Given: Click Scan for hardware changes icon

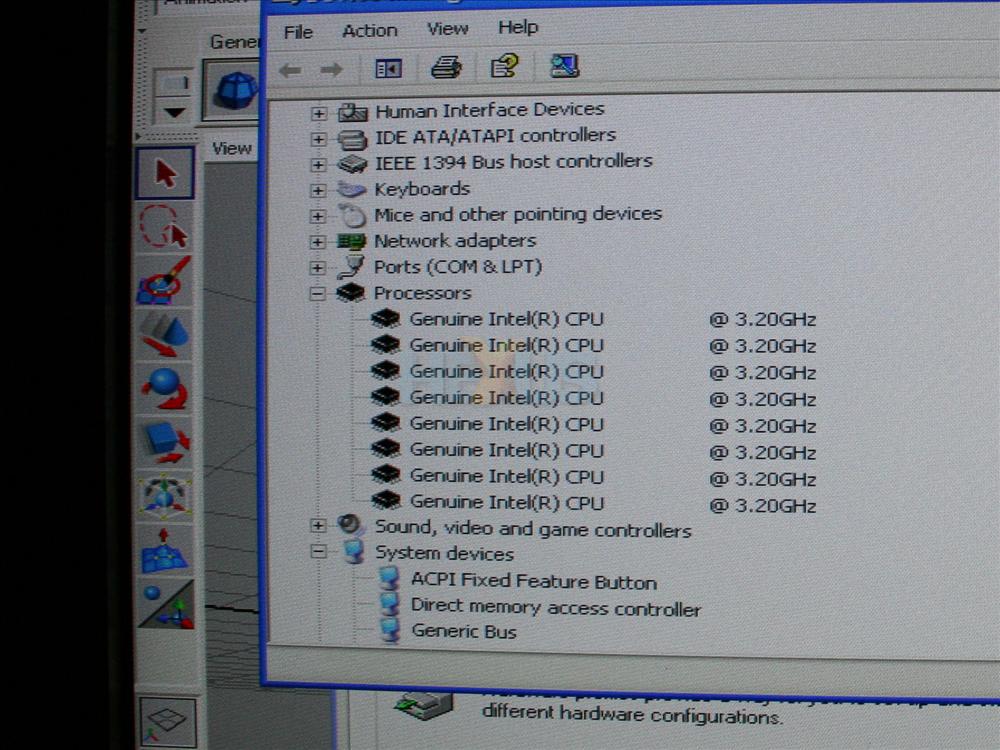Looking at the screenshot, I should tap(564, 65).
